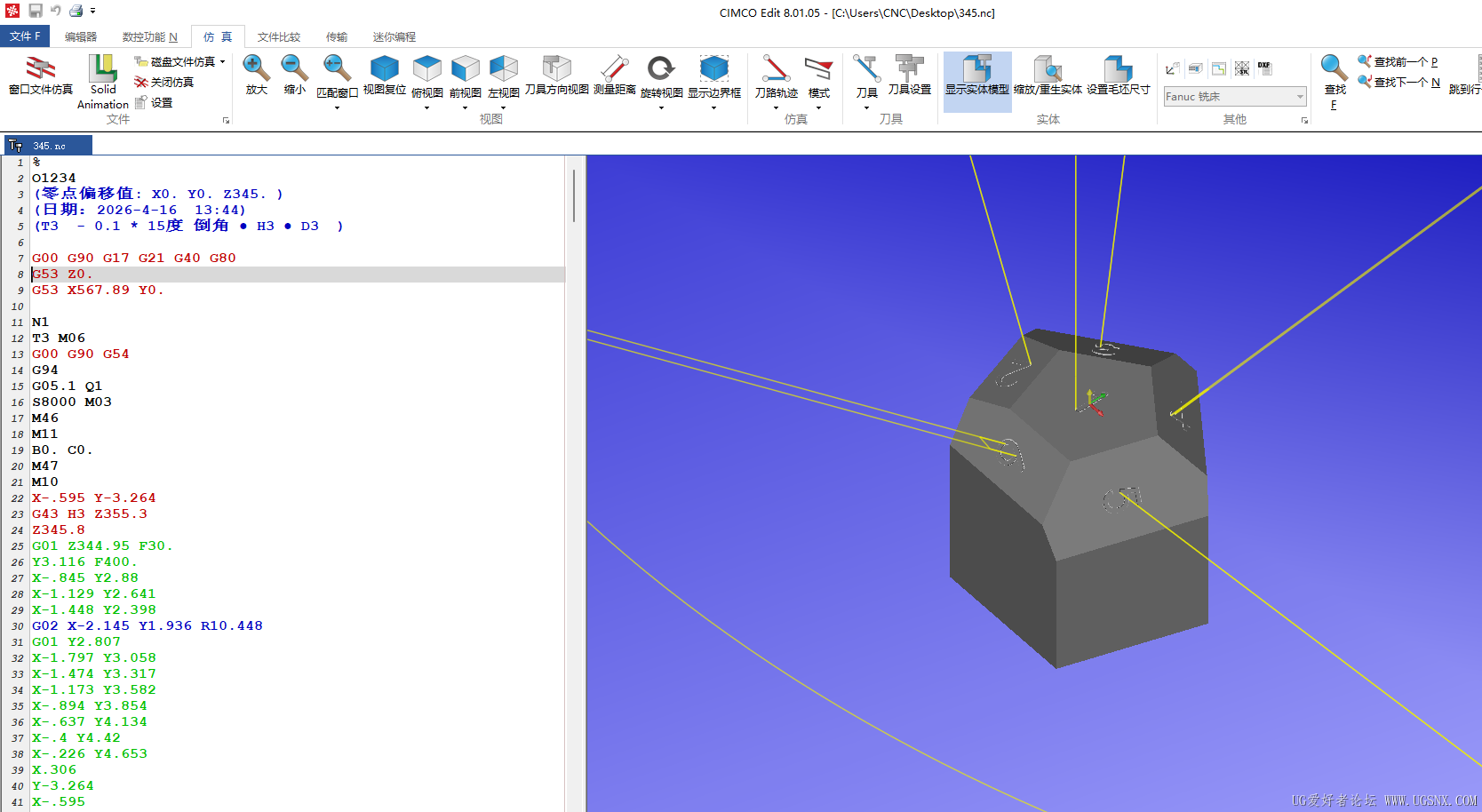The image size is (1482, 812).
Task: Open the 查找 find tool
Action: pyautogui.click(x=1335, y=80)
